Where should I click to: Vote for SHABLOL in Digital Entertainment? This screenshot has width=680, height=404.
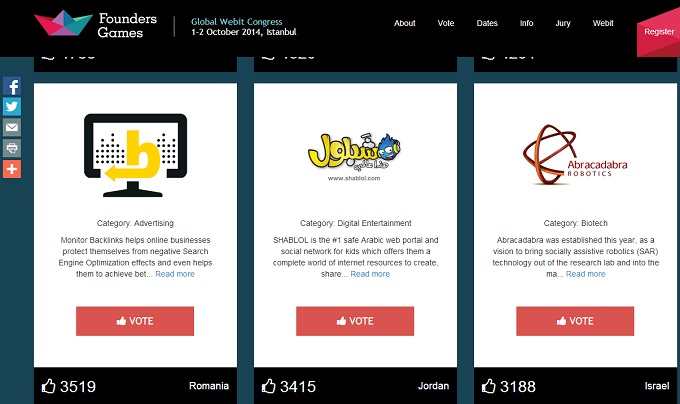click(x=355, y=321)
